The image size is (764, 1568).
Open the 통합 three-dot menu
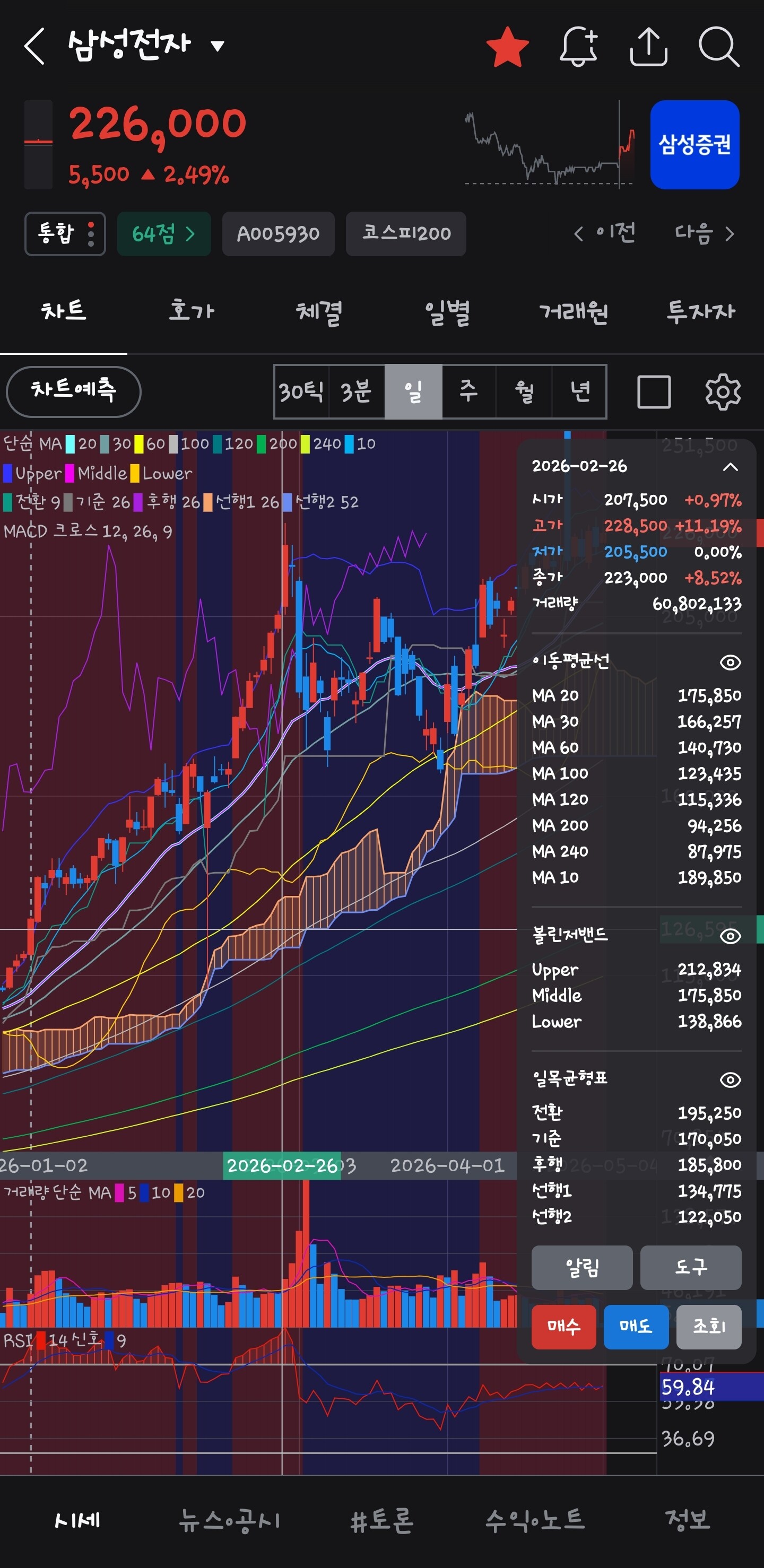[91, 234]
